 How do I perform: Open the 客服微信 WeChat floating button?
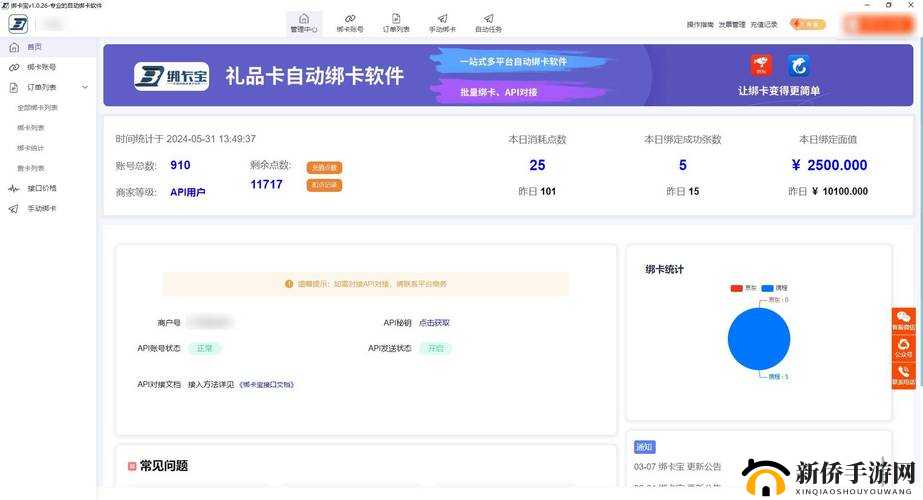point(904,320)
